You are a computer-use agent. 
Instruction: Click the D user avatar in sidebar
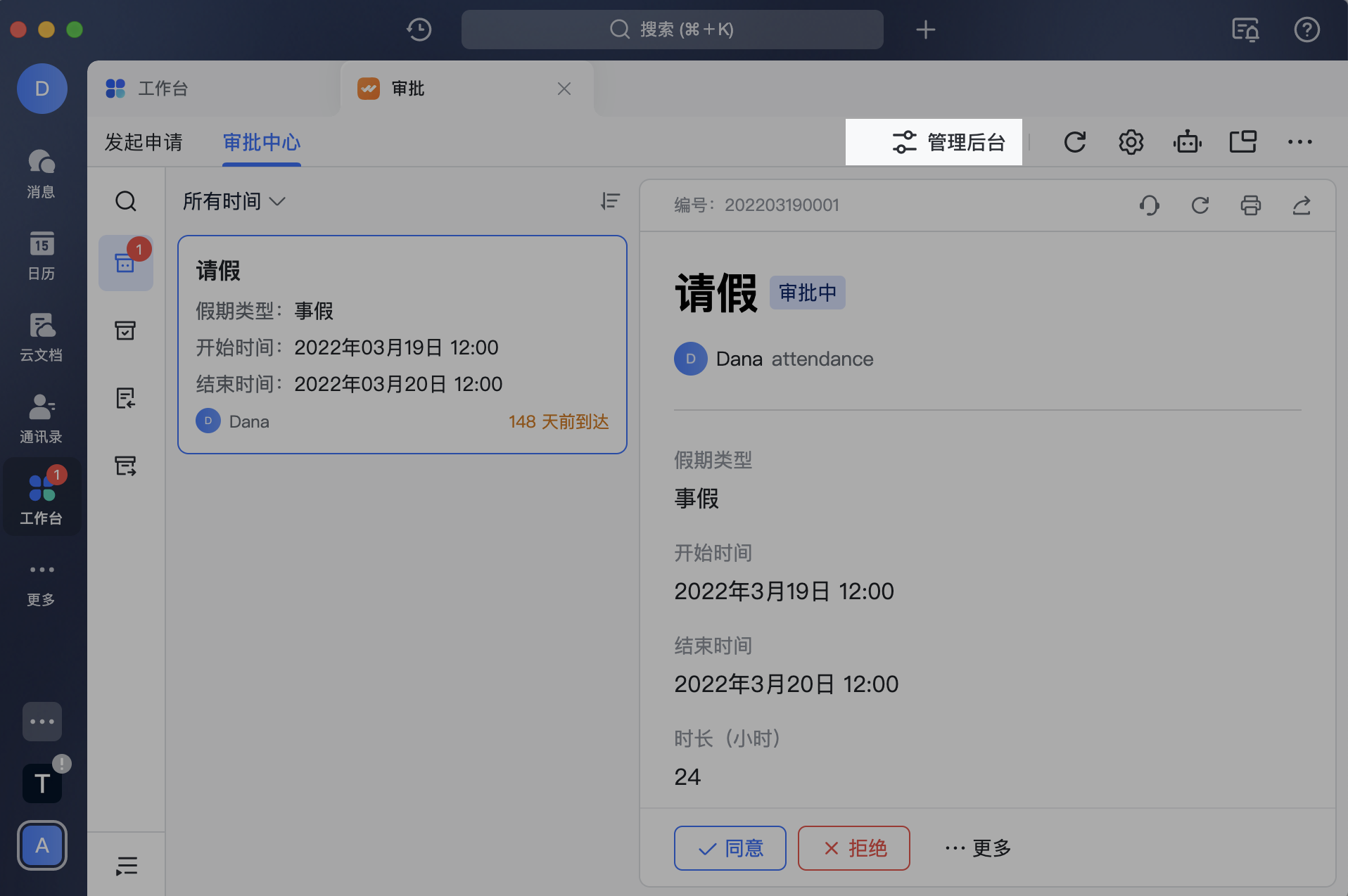click(x=42, y=89)
